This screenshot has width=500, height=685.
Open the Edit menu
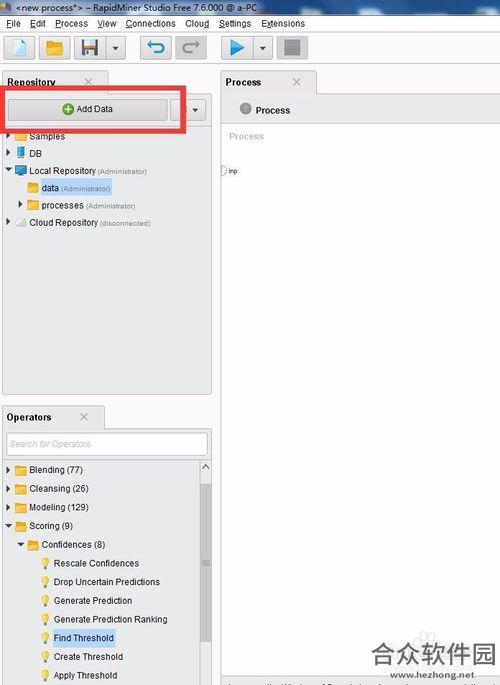(x=38, y=24)
